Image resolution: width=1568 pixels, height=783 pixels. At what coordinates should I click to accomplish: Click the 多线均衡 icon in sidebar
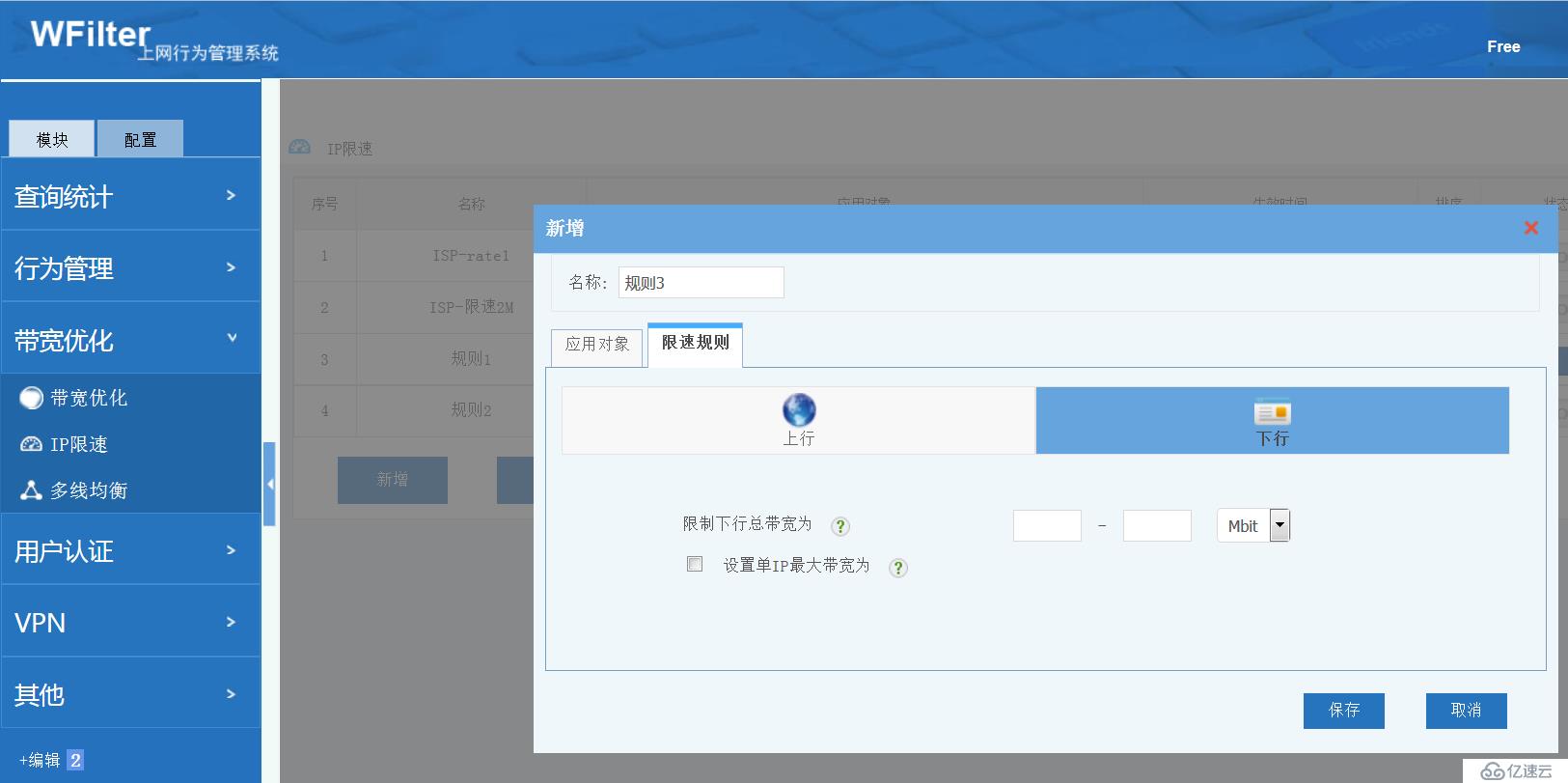coord(31,490)
